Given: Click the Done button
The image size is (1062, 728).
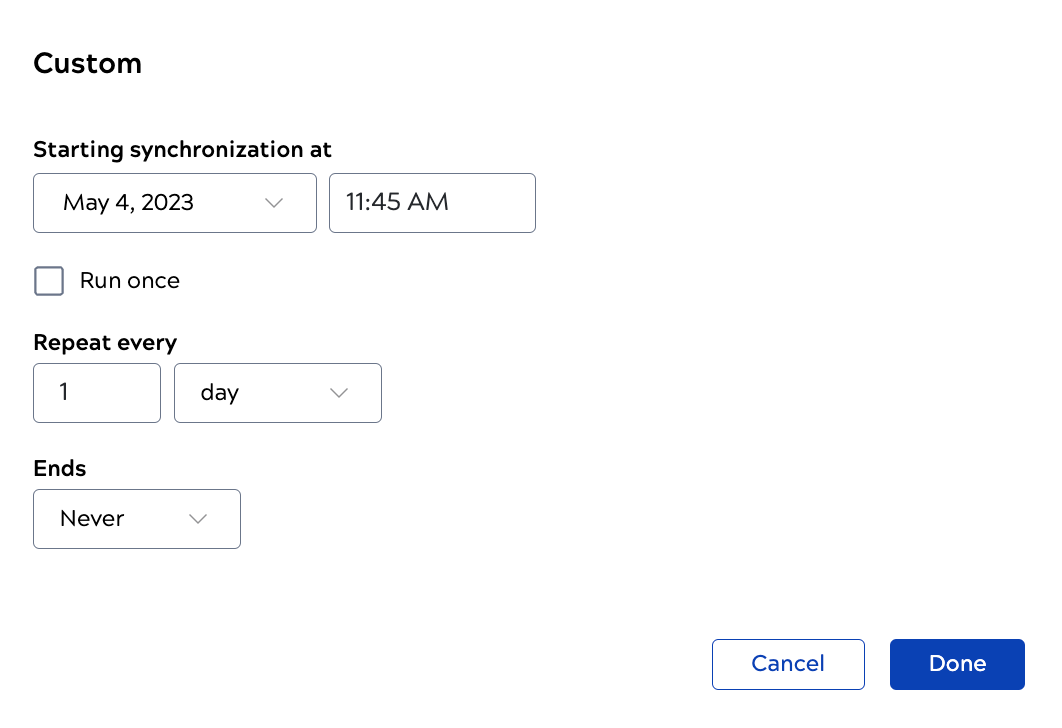Looking at the screenshot, I should coord(956,664).
